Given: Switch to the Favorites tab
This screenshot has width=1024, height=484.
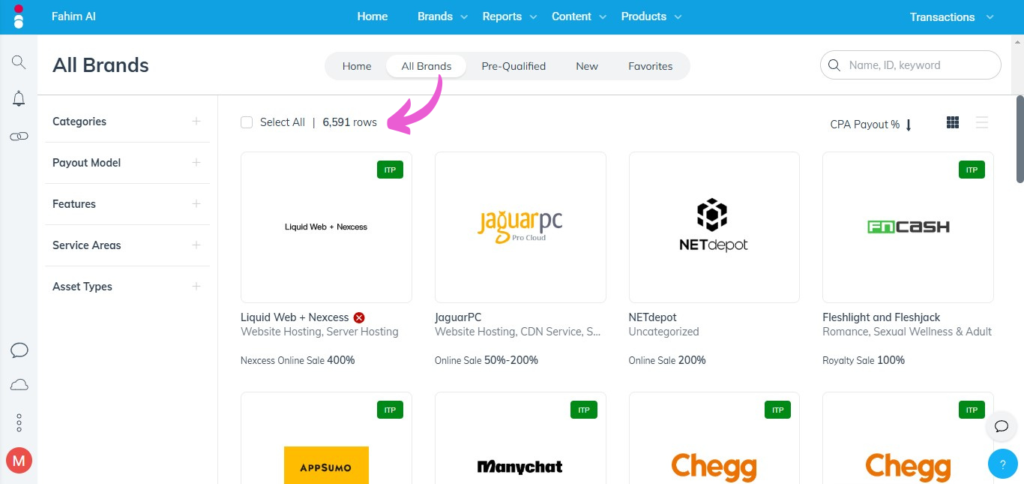Looking at the screenshot, I should coord(650,66).
